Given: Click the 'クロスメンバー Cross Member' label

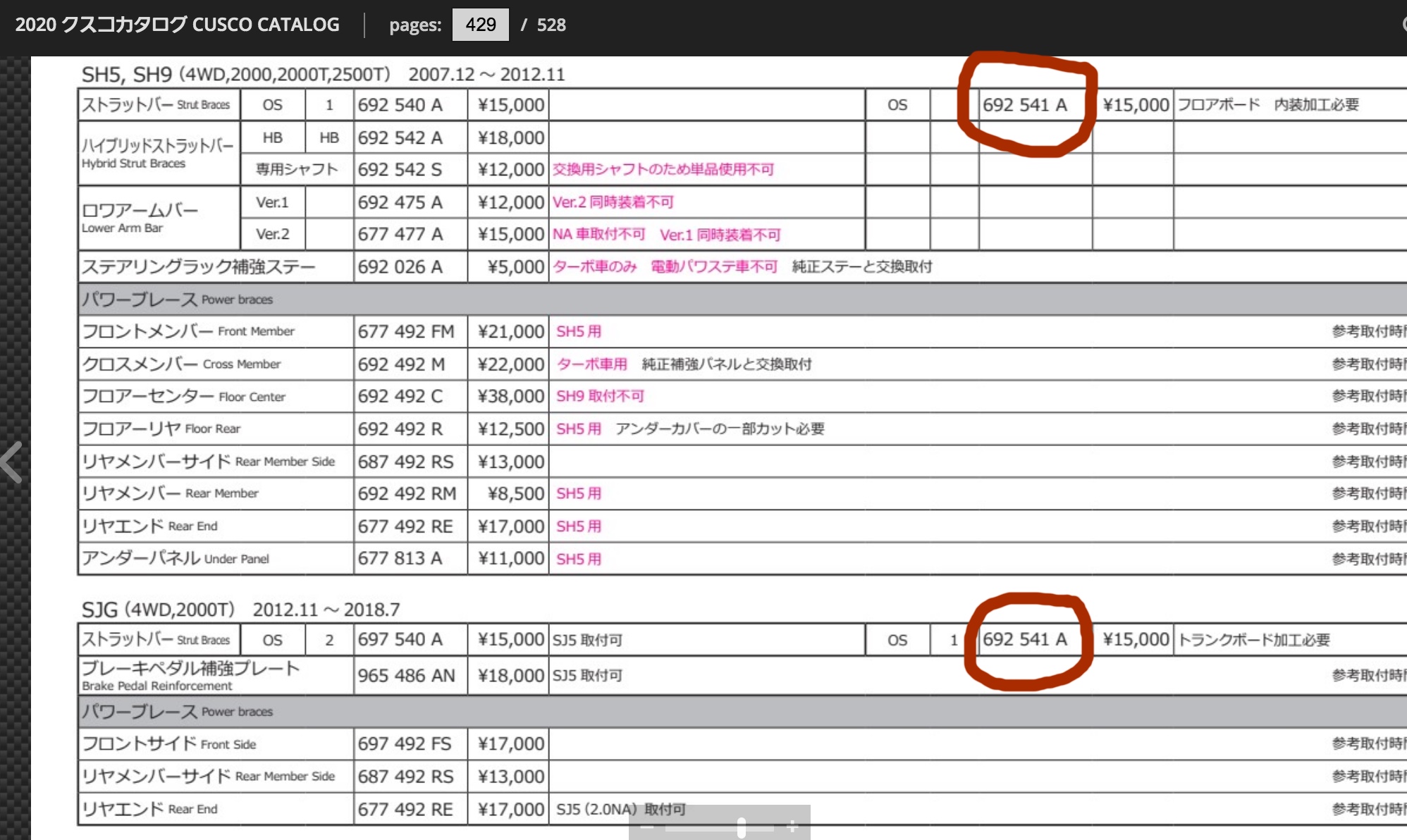Looking at the screenshot, I should [181, 364].
